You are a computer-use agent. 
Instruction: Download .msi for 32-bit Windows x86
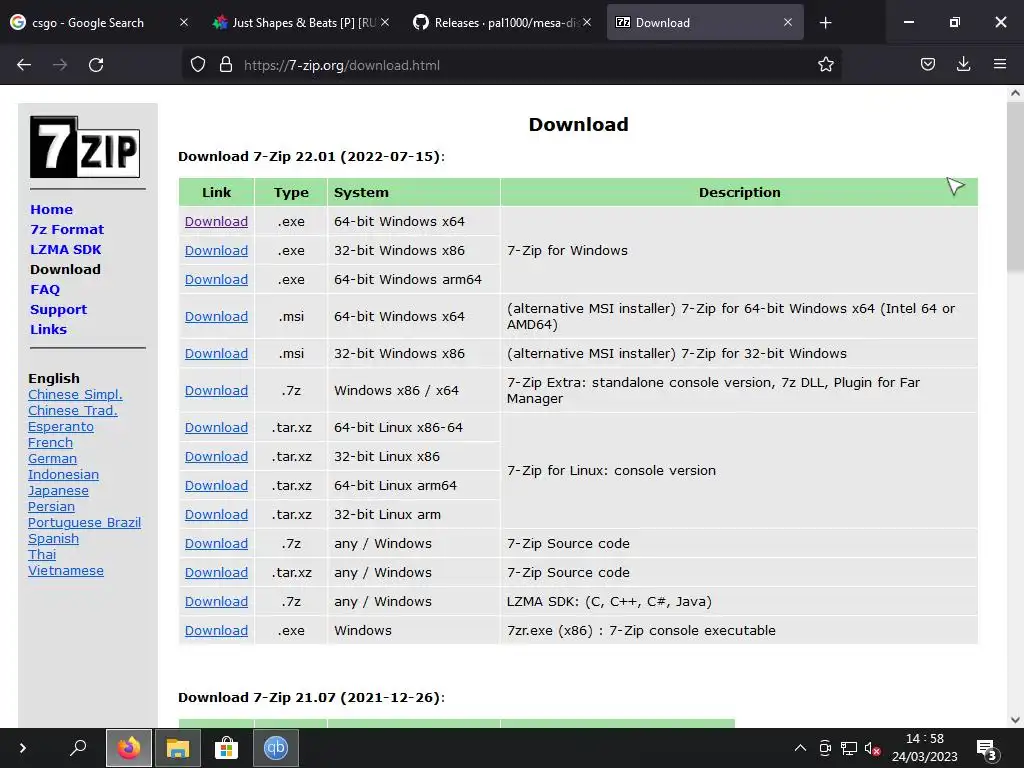(216, 353)
